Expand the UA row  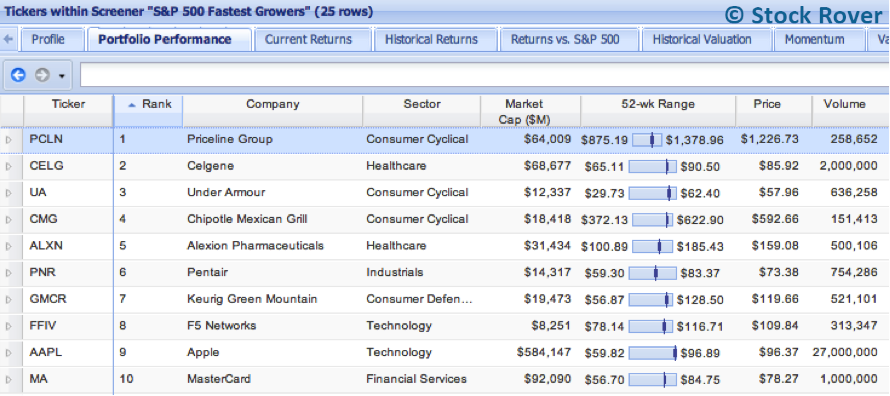9,193
